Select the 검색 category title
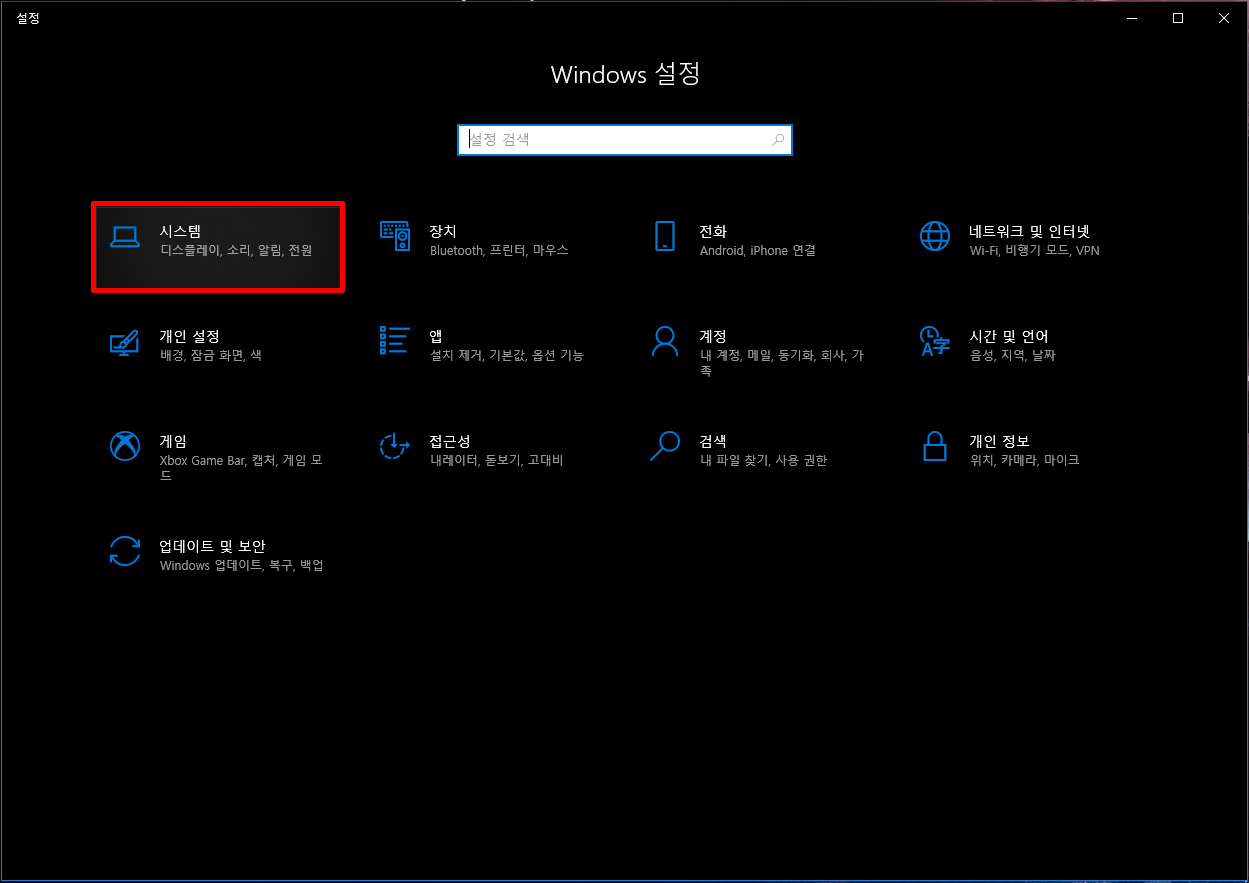 pos(713,441)
